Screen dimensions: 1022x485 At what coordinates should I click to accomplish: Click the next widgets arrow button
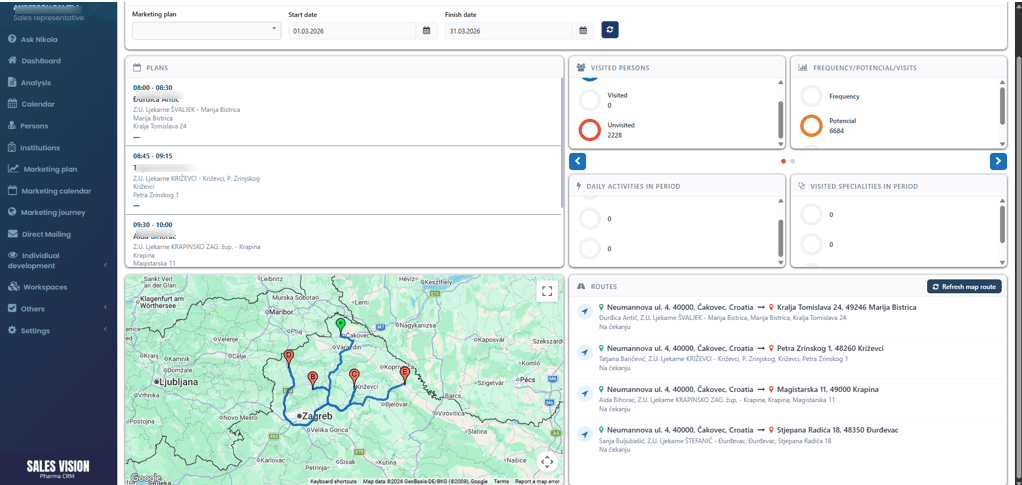click(998, 162)
